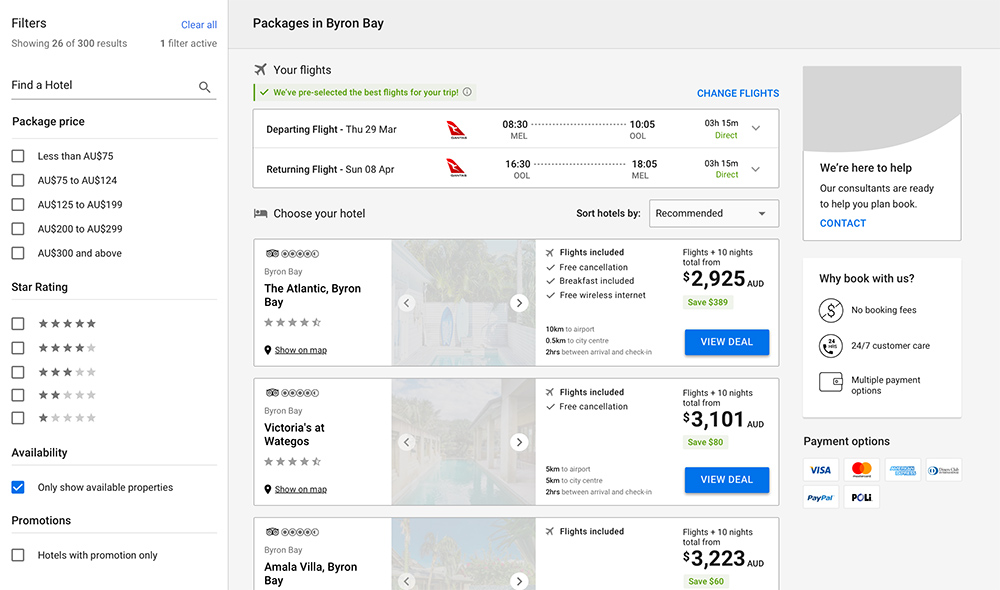The height and width of the screenshot is (590, 1000).
Task: Open Show on map for Victoria's at Wategos
Action: point(300,489)
